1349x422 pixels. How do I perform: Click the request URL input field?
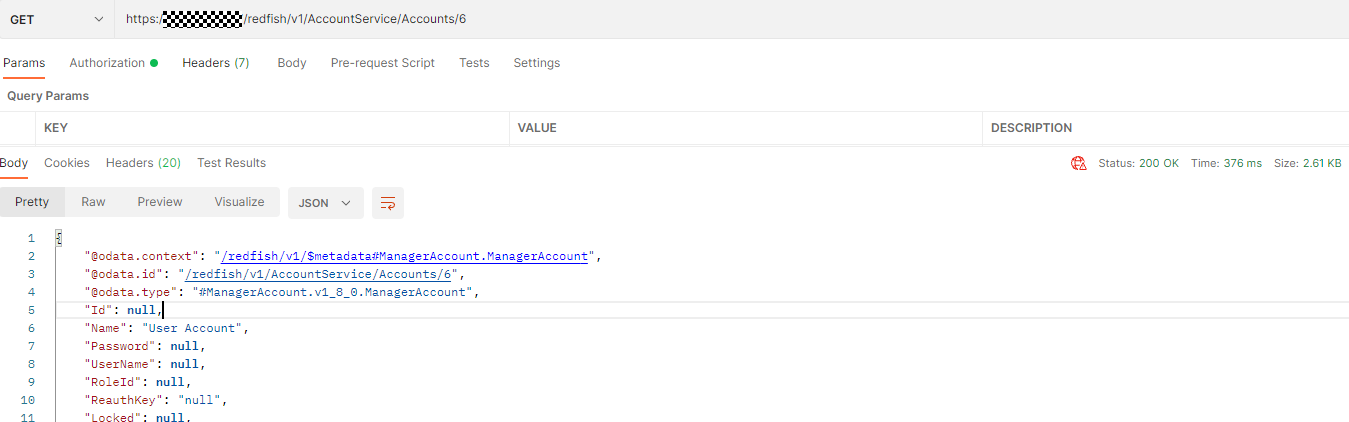click(x=700, y=20)
